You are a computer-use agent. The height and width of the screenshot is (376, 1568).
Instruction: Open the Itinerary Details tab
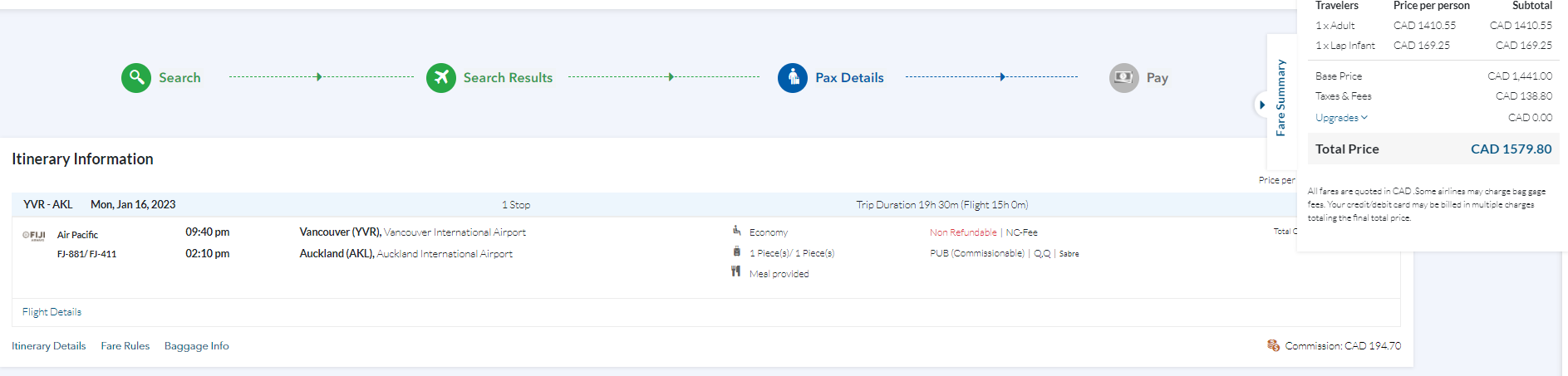click(x=49, y=346)
